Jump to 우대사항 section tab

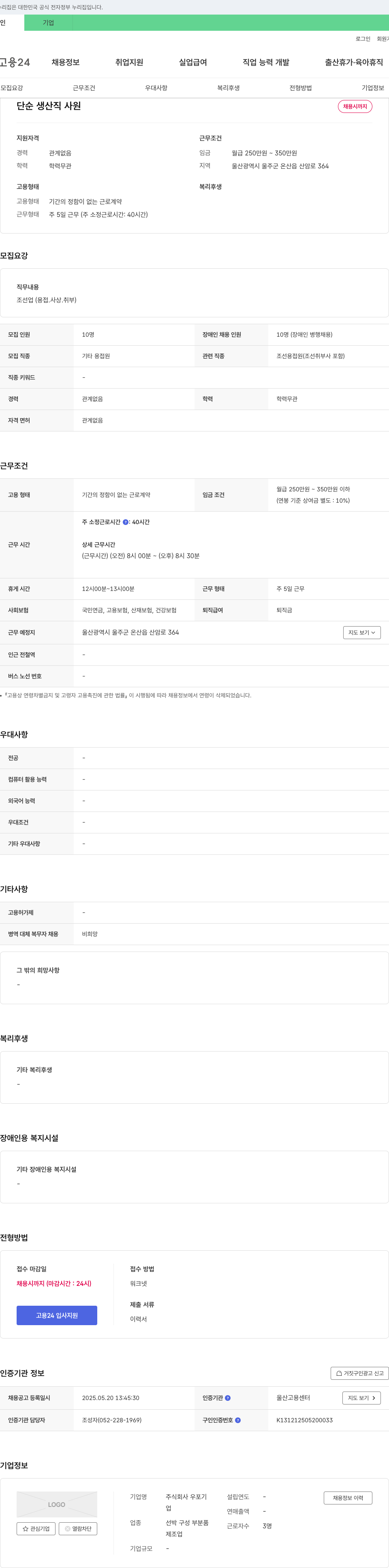coord(156,88)
